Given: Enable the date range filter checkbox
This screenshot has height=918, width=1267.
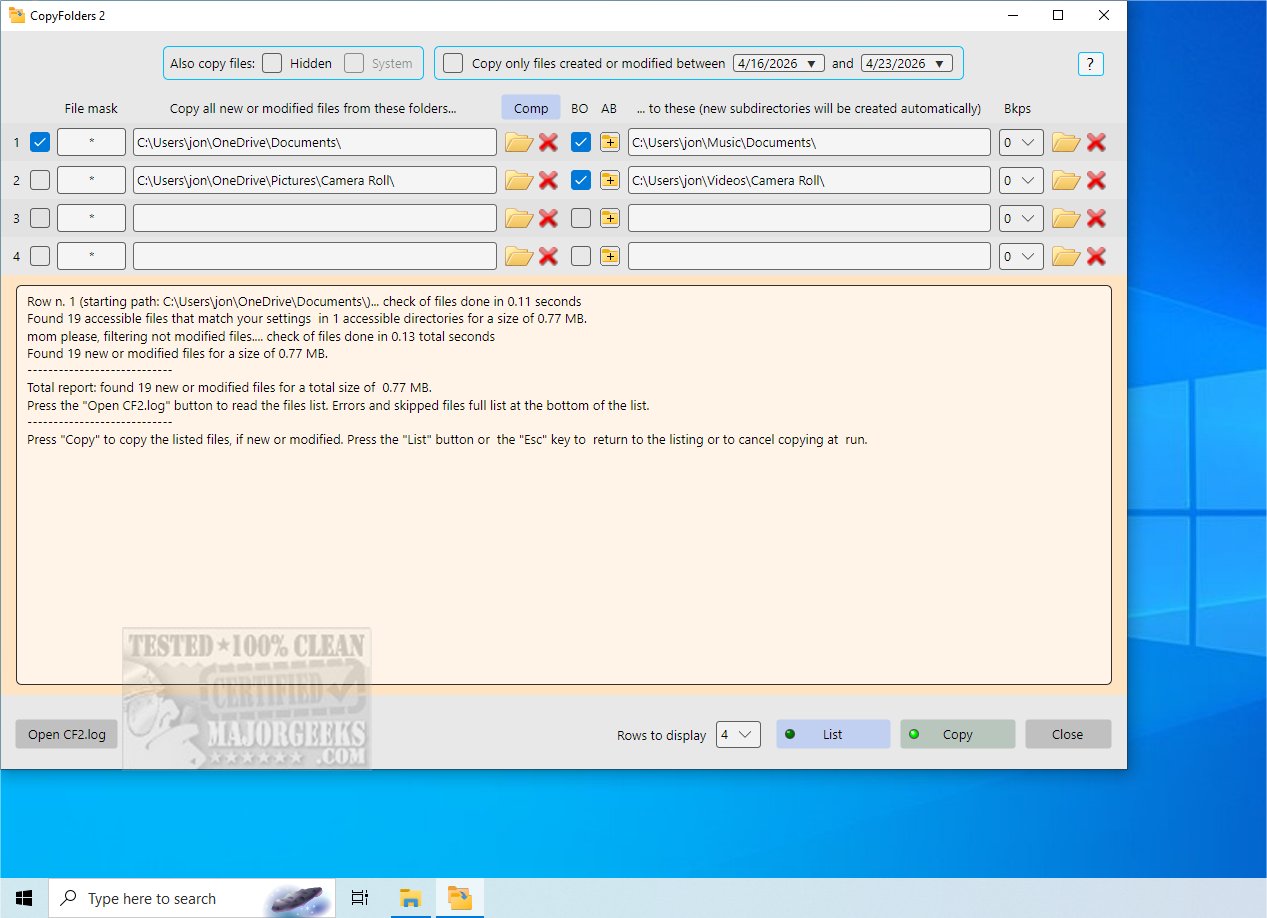Looking at the screenshot, I should (x=454, y=63).
